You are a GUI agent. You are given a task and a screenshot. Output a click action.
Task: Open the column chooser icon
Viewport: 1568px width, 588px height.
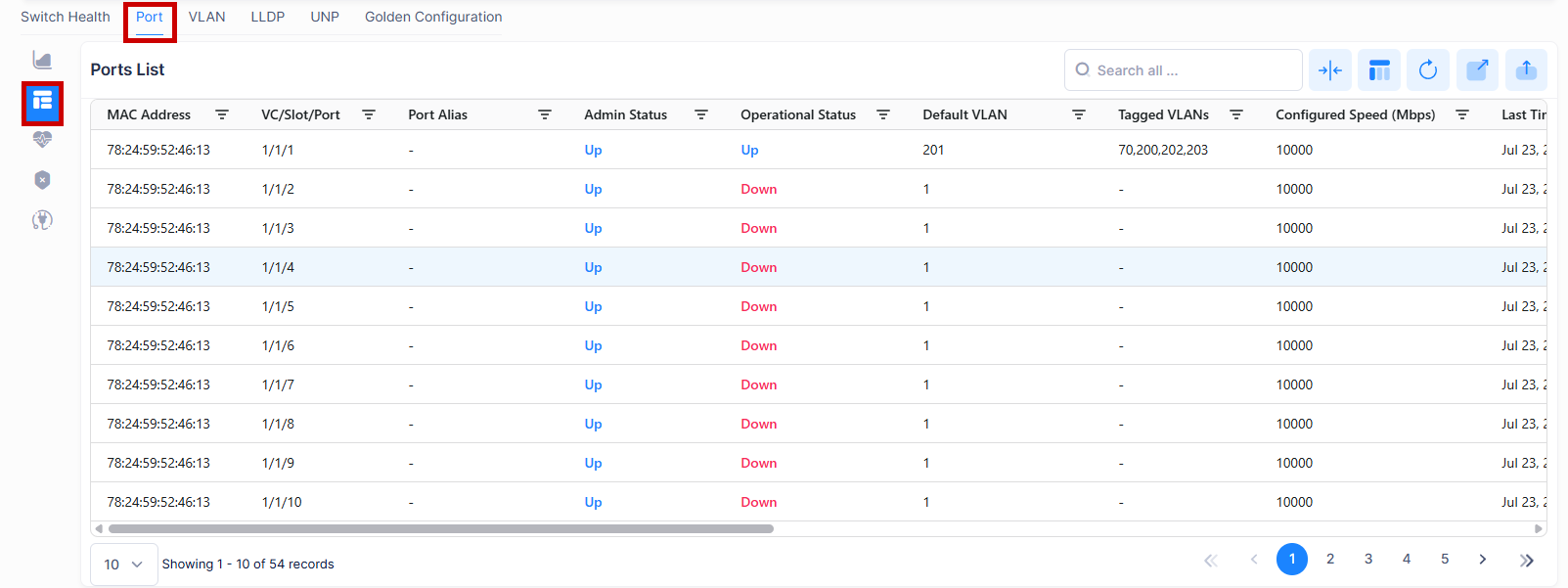tap(1379, 70)
